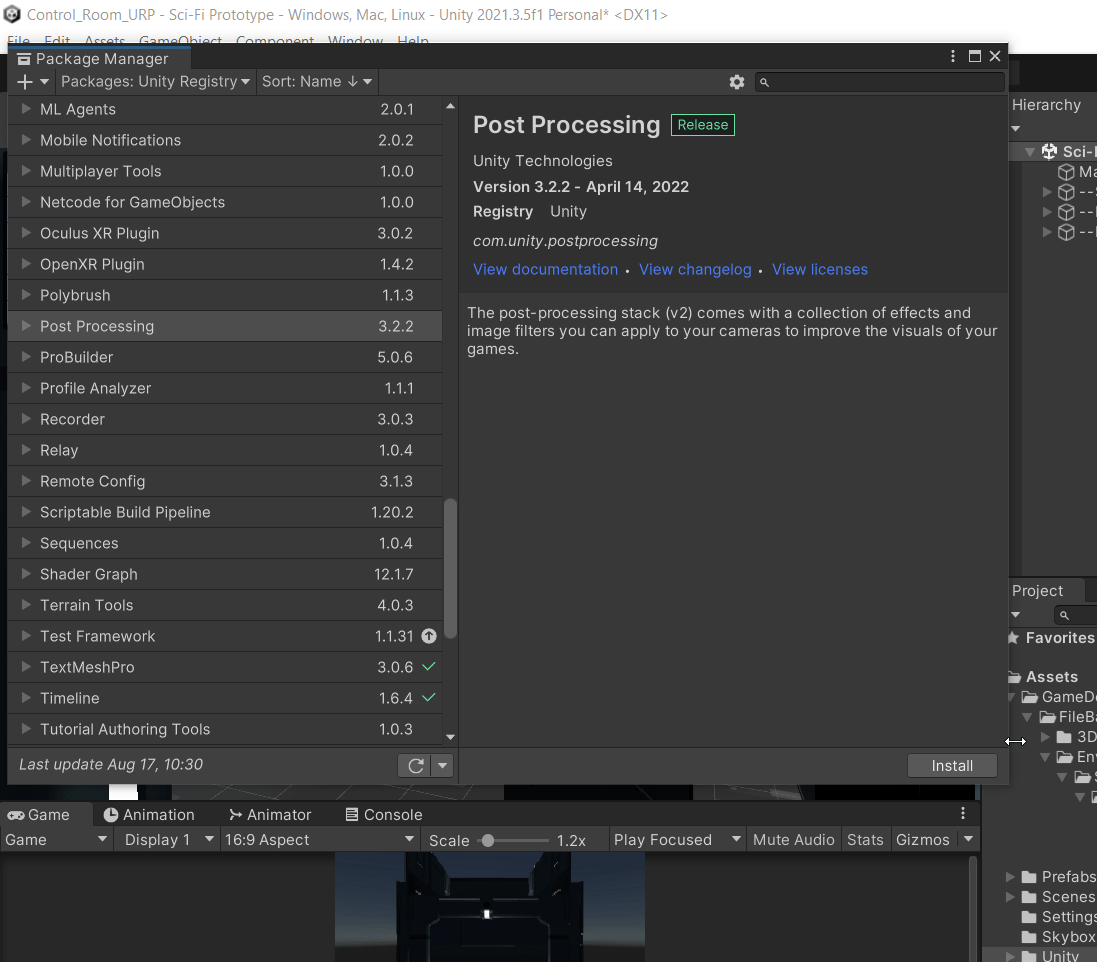Image resolution: width=1097 pixels, height=962 pixels.
Task: Select the Sci-Fi scene icon in Hierarchy
Action: [1049, 151]
